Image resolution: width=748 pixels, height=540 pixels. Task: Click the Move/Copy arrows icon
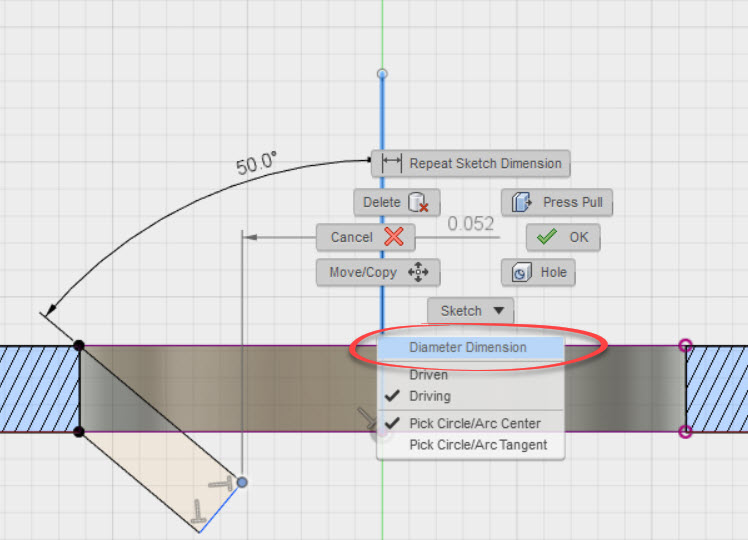pyautogui.click(x=418, y=272)
